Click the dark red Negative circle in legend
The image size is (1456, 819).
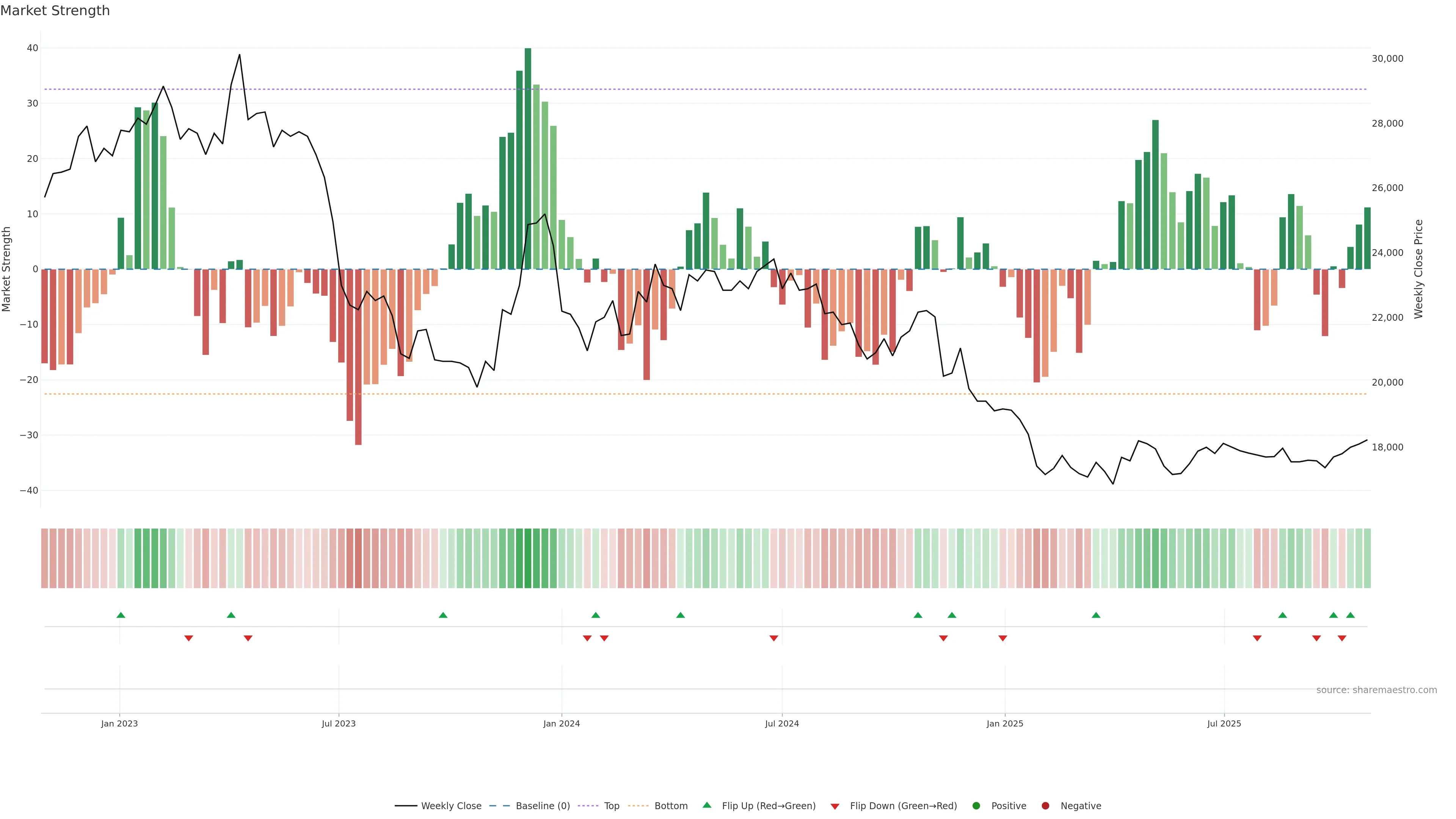click(x=1045, y=805)
